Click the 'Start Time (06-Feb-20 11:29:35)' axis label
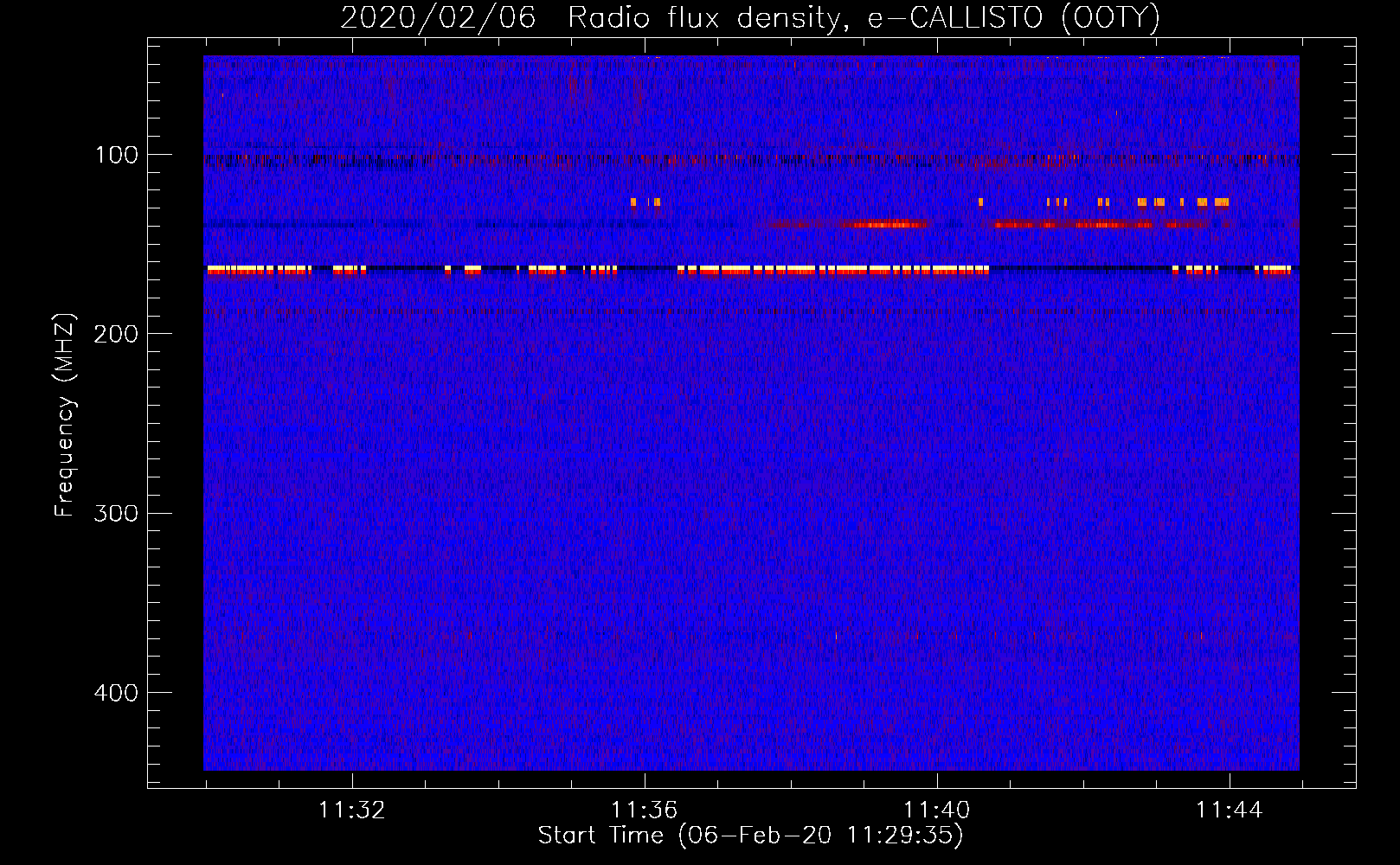This screenshot has height=865, width=1400. pos(750,836)
